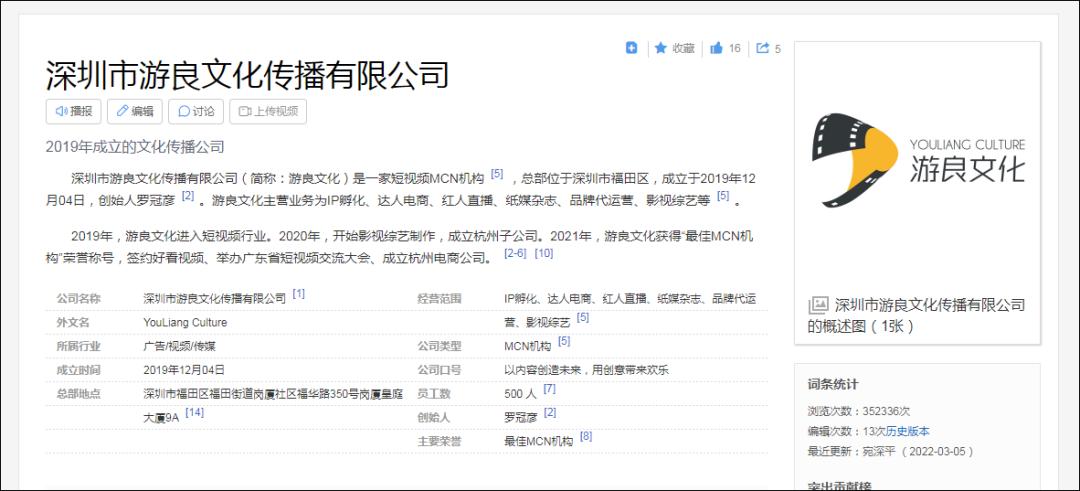Click the blue plus add icon

pyautogui.click(x=631, y=48)
